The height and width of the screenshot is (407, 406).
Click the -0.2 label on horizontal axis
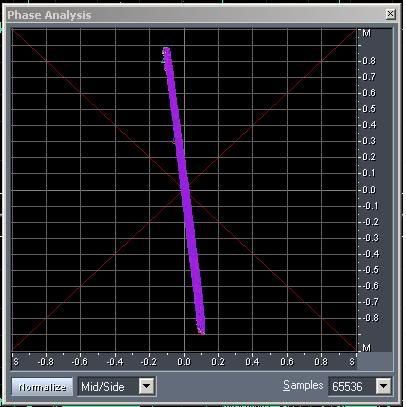(149, 362)
